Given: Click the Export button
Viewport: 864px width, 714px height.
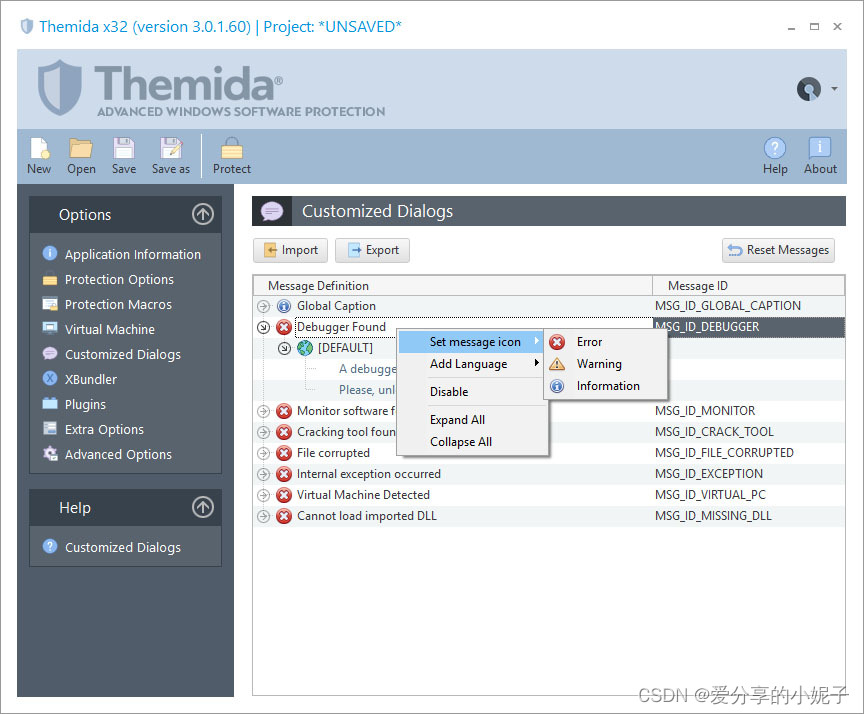Looking at the screenshot, I should pyautogui.click(x=372, y=250).
